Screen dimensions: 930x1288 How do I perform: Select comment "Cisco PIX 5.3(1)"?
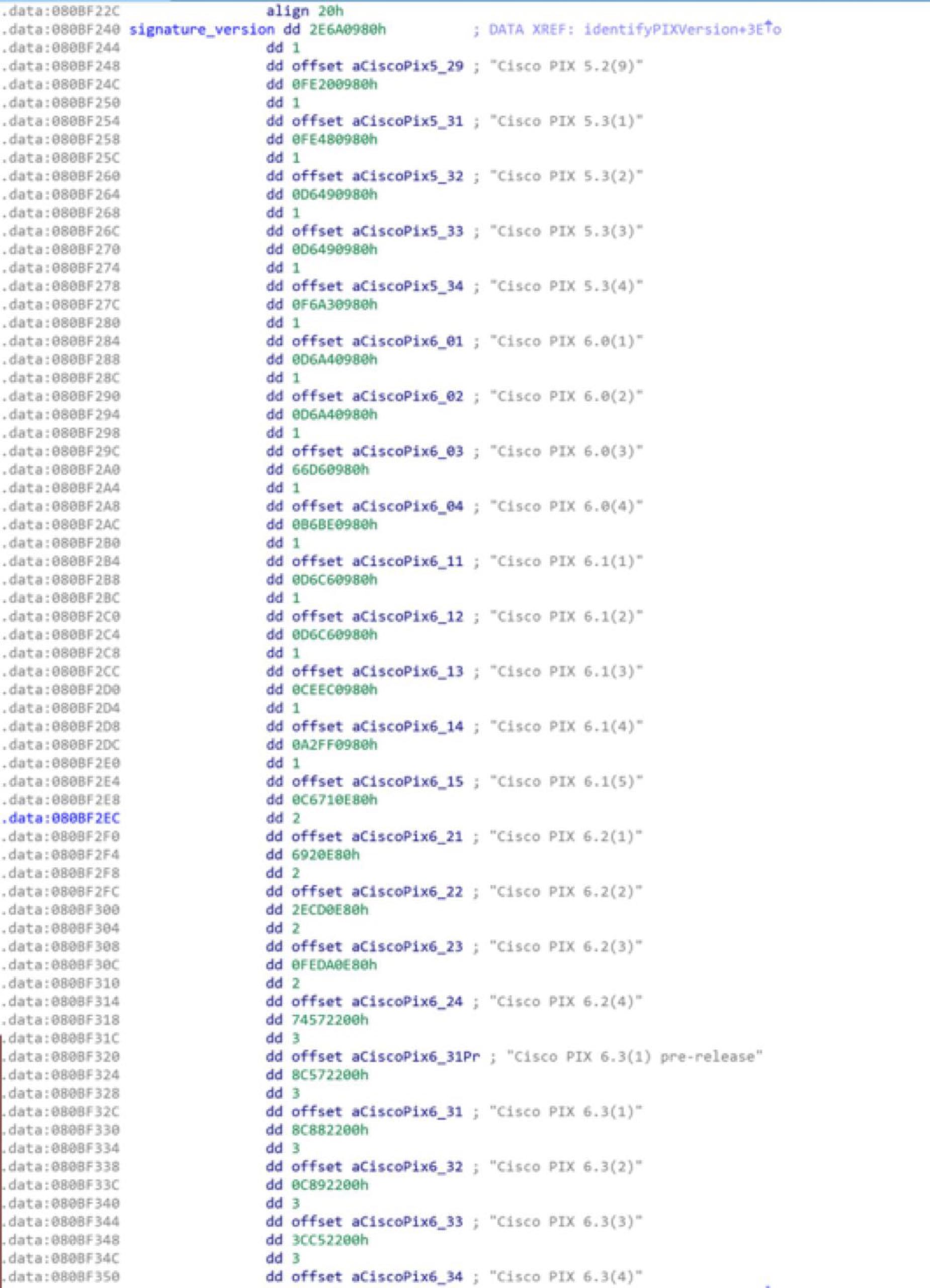pos(567,121)
